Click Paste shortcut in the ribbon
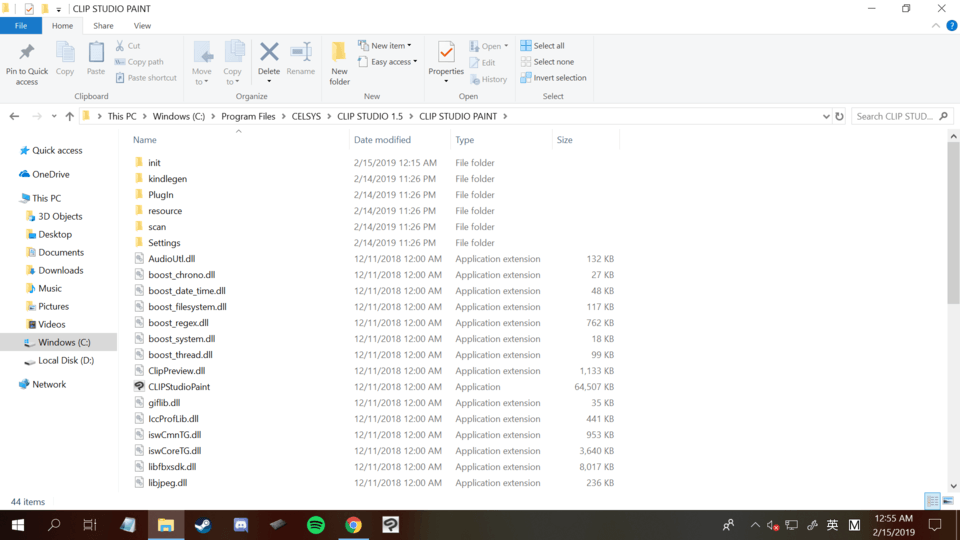Image resolution: width=960 pixels, height=540 pixels. click(146, 78)
